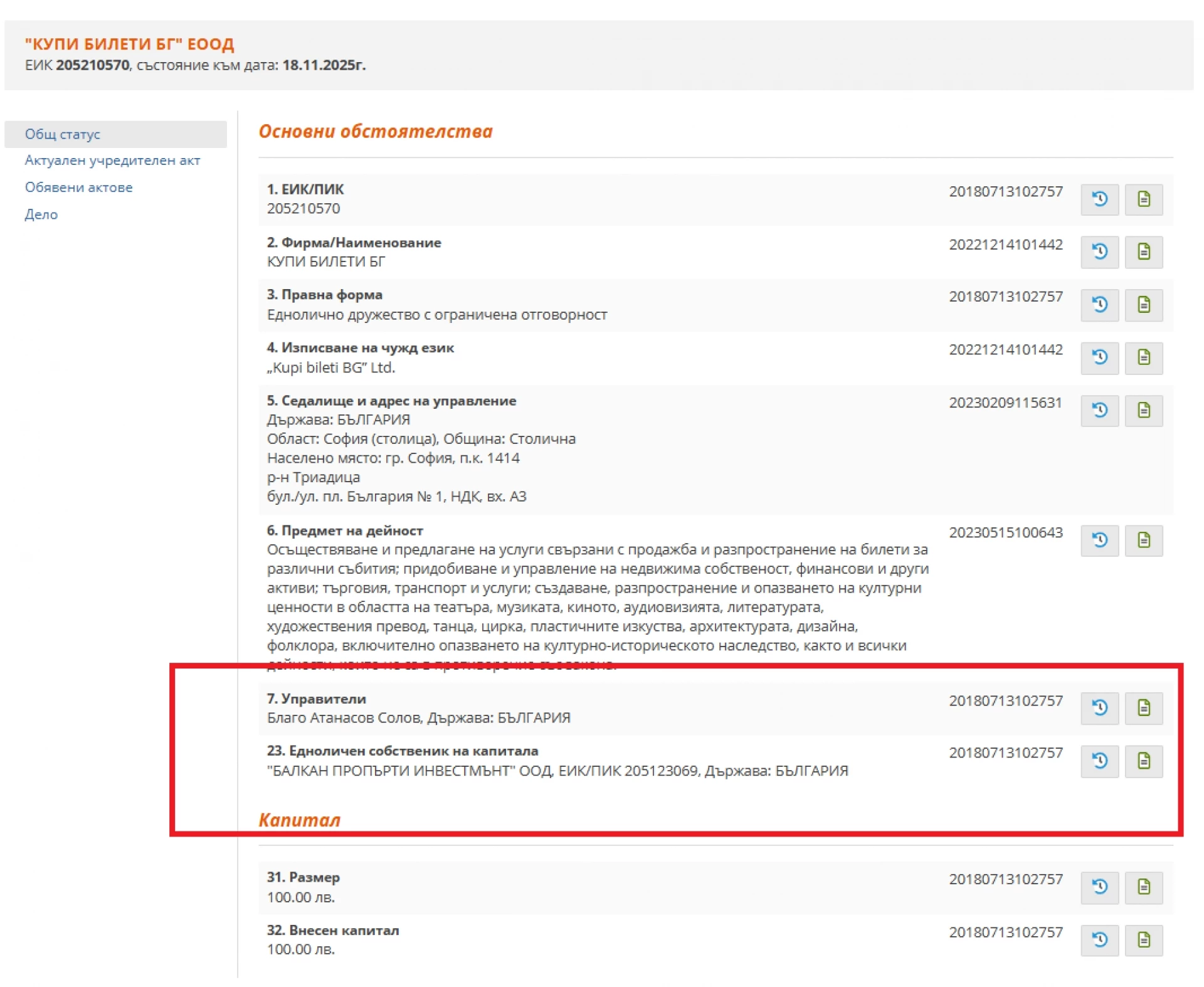Viewport: 1204px width, 987px height.
Task: Open history icon for Седалище и адрес
Action: click(x=1099, y=411)
